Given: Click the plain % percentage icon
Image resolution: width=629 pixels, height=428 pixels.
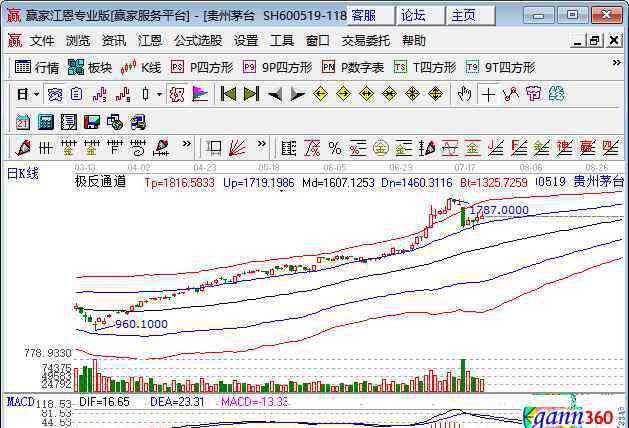Looking at the screenshot, I should click(335, 148).
